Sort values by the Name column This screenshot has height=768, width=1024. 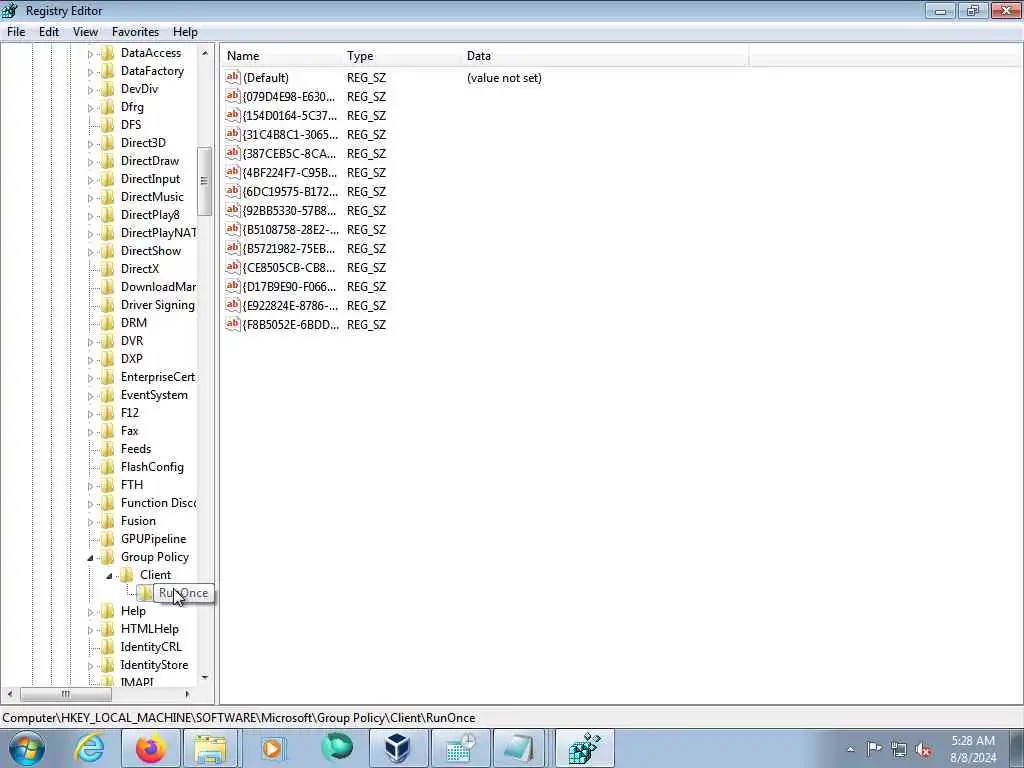tap(281, 56)
